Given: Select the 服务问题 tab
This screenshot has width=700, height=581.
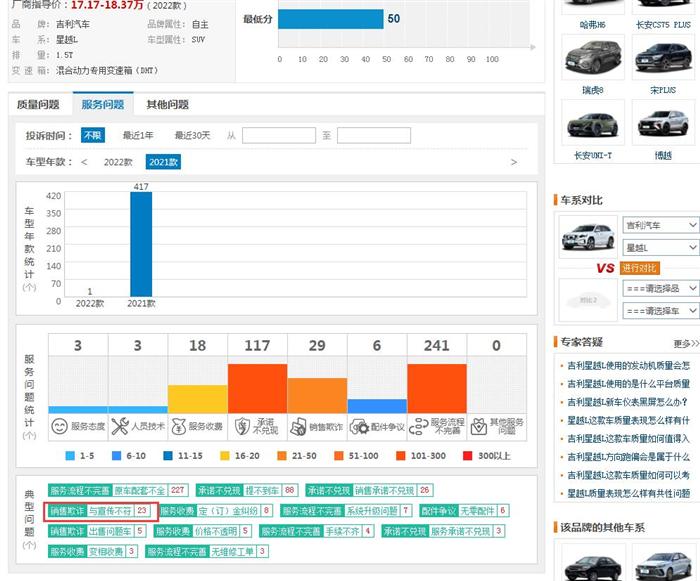Looking at the screenshot, I should (x=103, y=104).
